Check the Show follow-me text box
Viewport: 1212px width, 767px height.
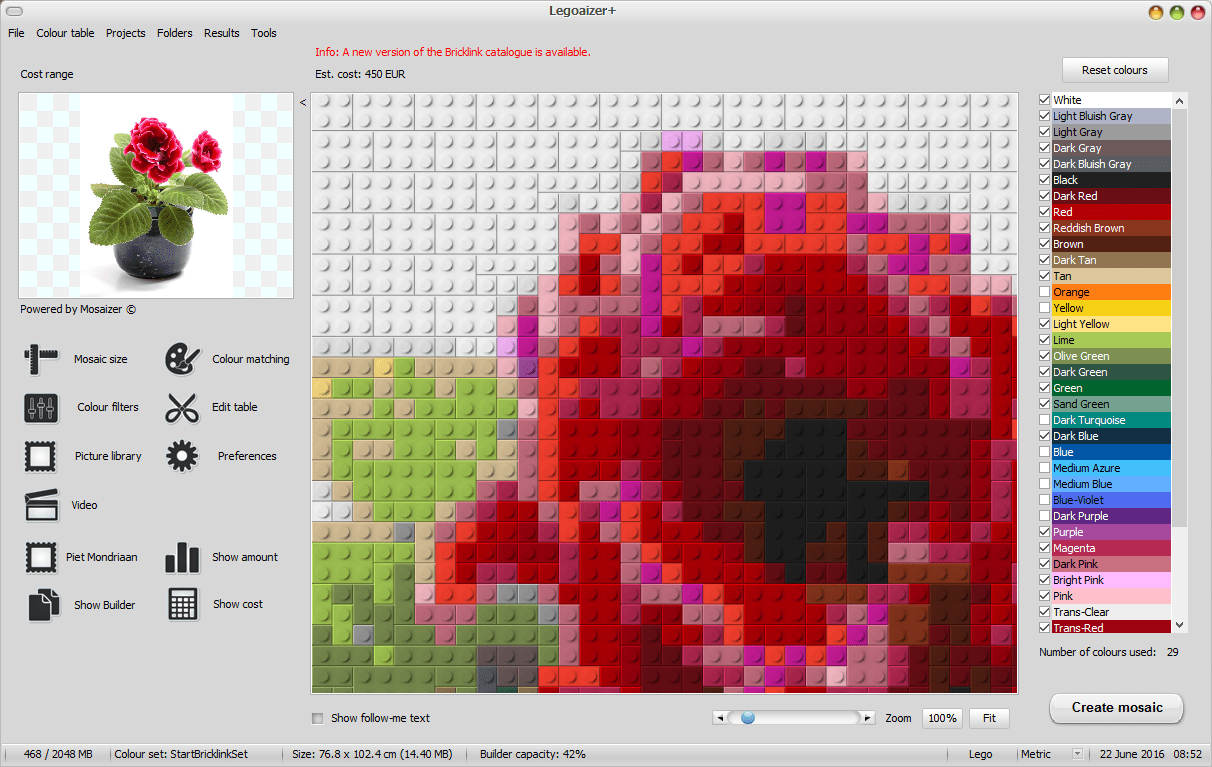tap(318, 718)
